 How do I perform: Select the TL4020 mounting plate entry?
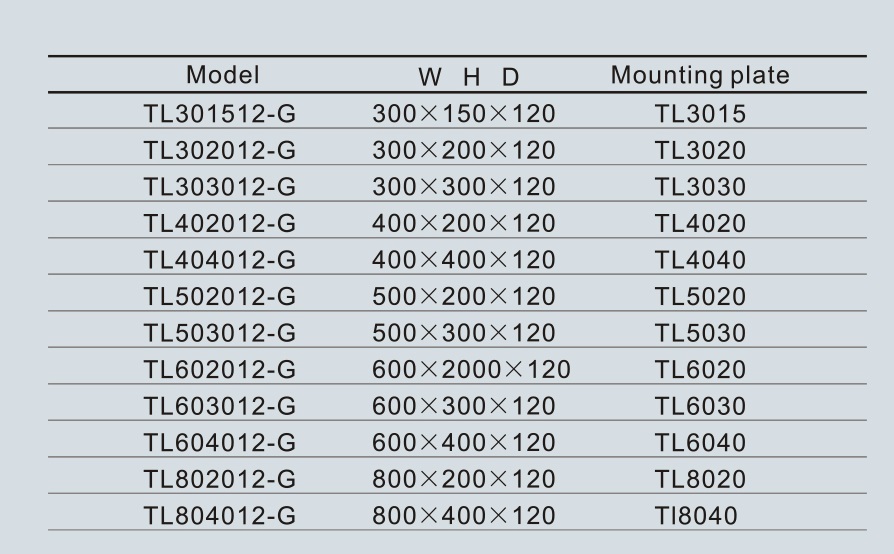(700, 223)
